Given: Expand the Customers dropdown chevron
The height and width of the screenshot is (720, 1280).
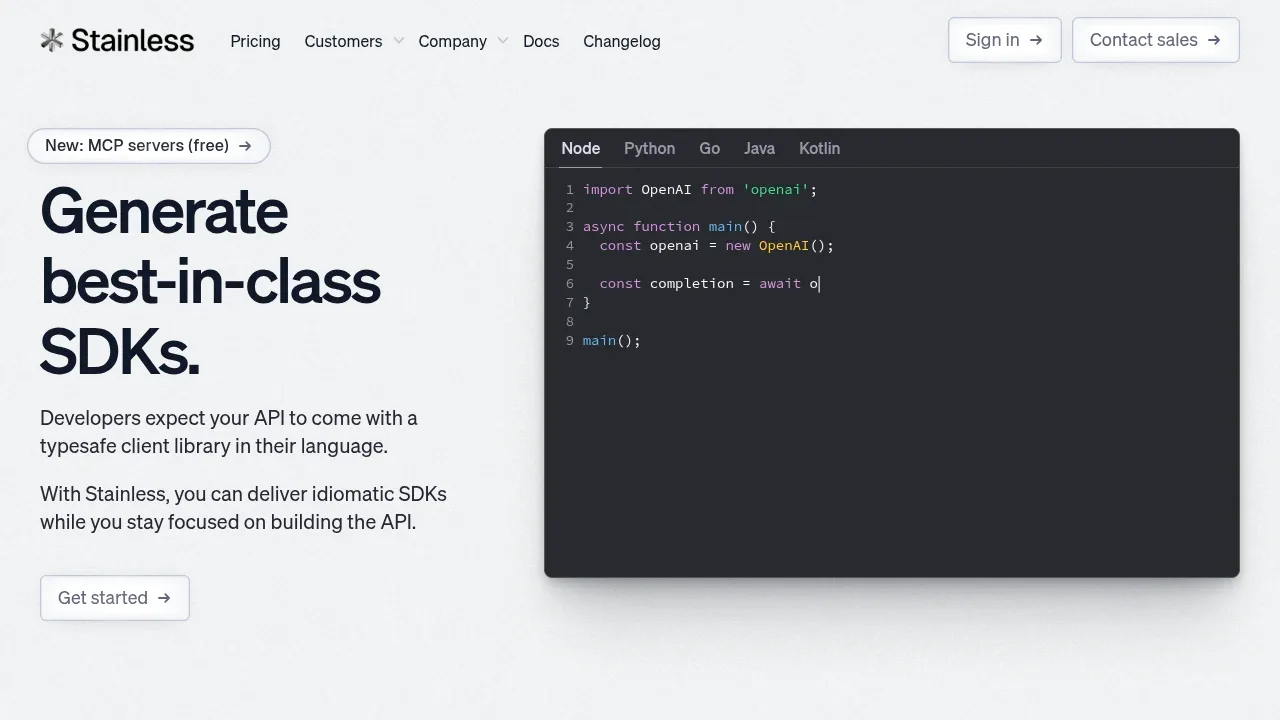Looking at the screenshot, I should click(398, 41).
